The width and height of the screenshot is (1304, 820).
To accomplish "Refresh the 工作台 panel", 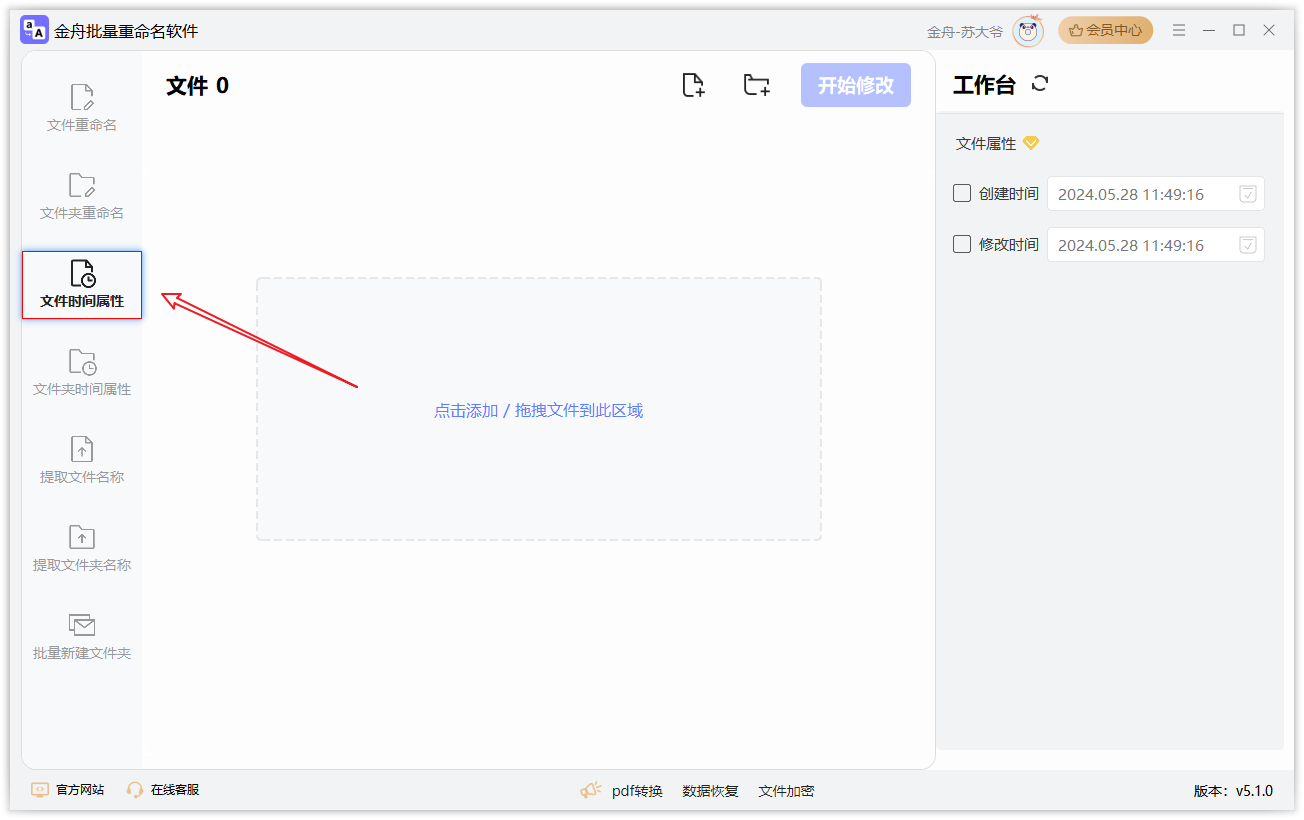I will click(1040, 84).
